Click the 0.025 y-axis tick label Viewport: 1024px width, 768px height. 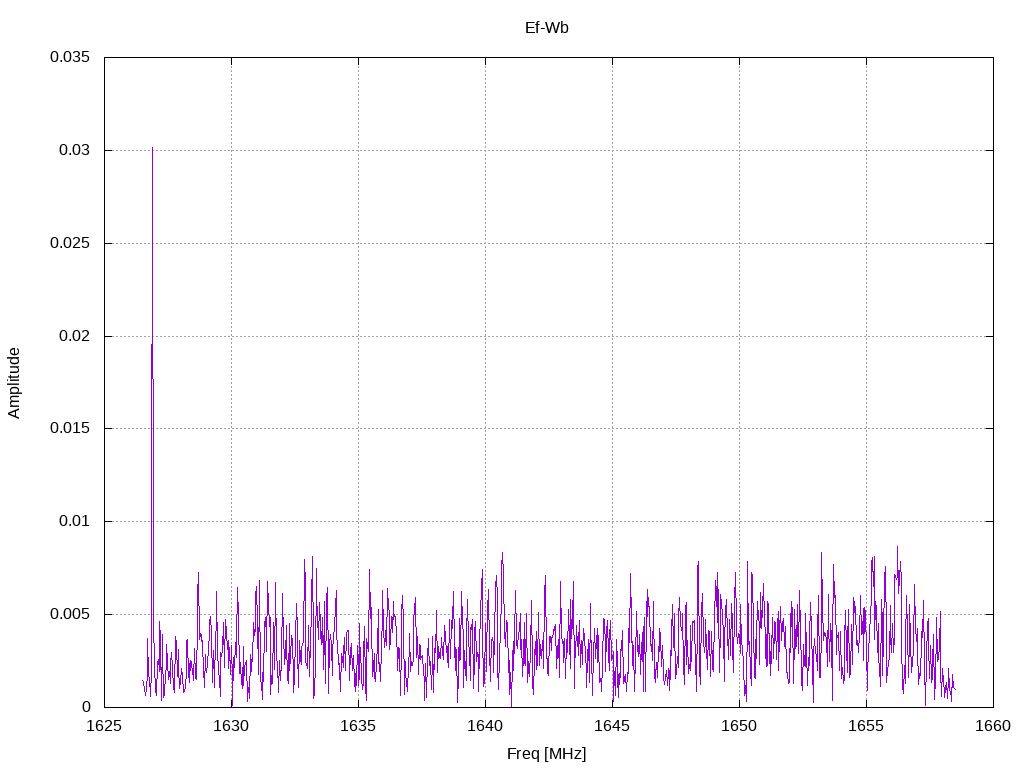pos(70,243)
